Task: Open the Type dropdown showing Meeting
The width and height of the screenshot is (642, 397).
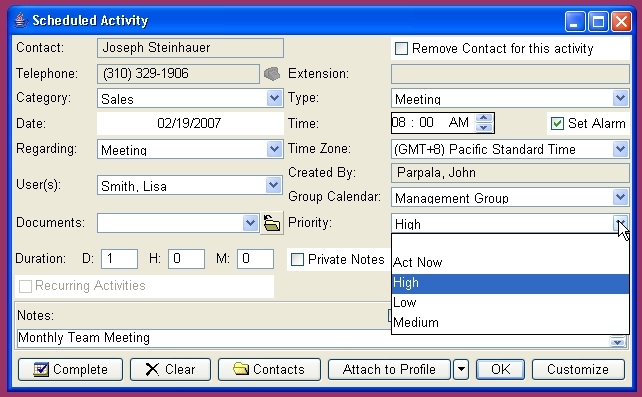Action: pyautogui.click(x=621, y=98)
